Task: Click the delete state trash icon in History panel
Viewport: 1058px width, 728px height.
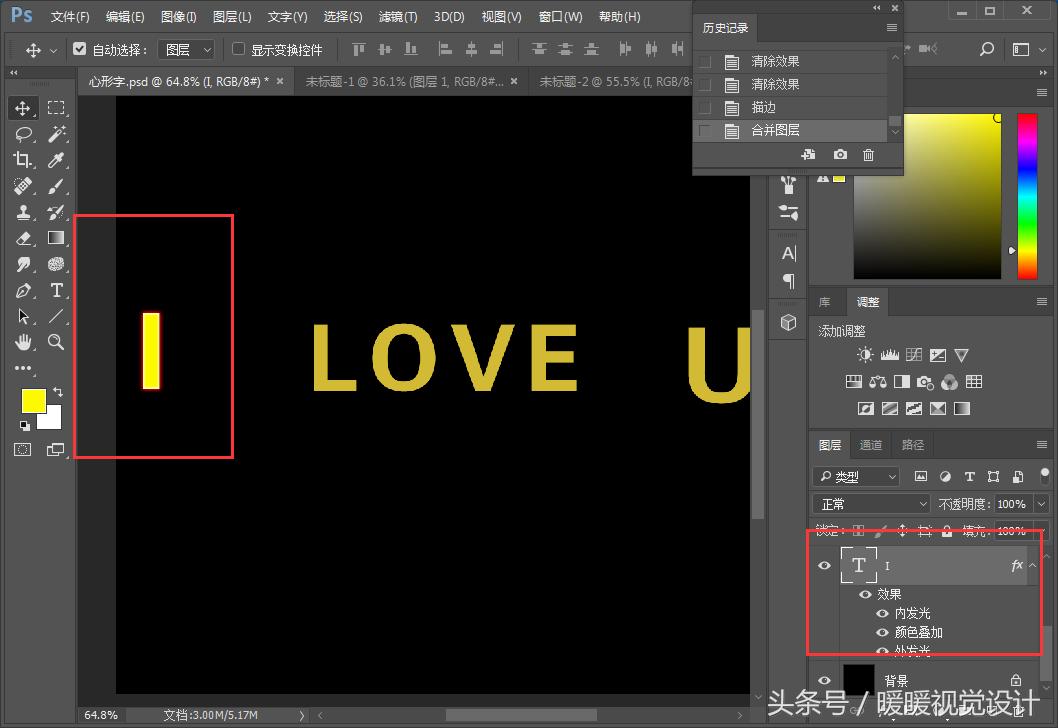Action: (x=868, y=155)
